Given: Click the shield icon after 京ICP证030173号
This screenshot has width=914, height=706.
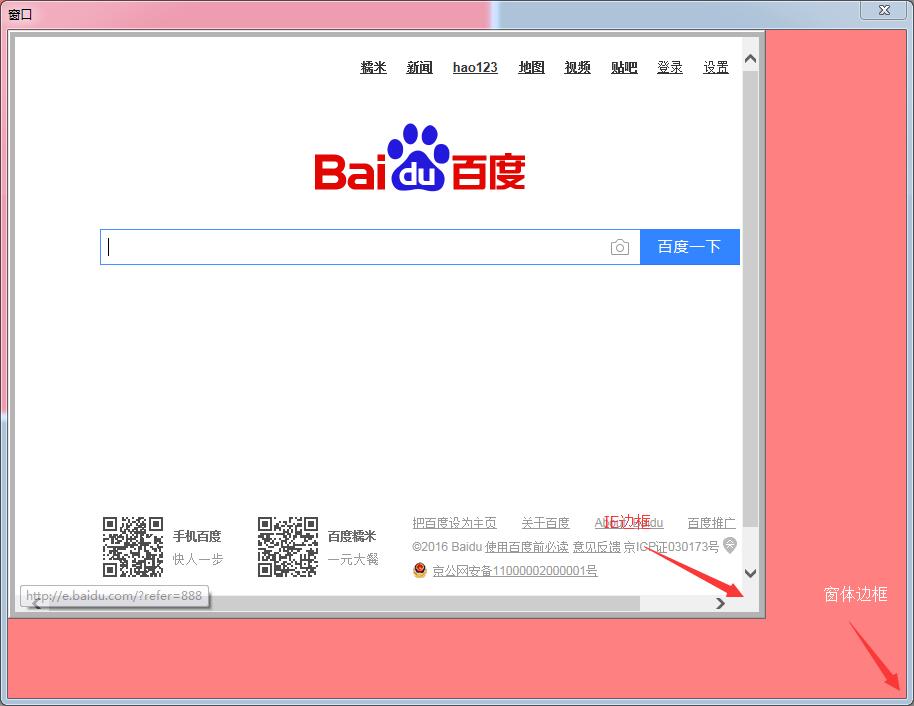Looking at the screenshot, I should tap(730, 546).
